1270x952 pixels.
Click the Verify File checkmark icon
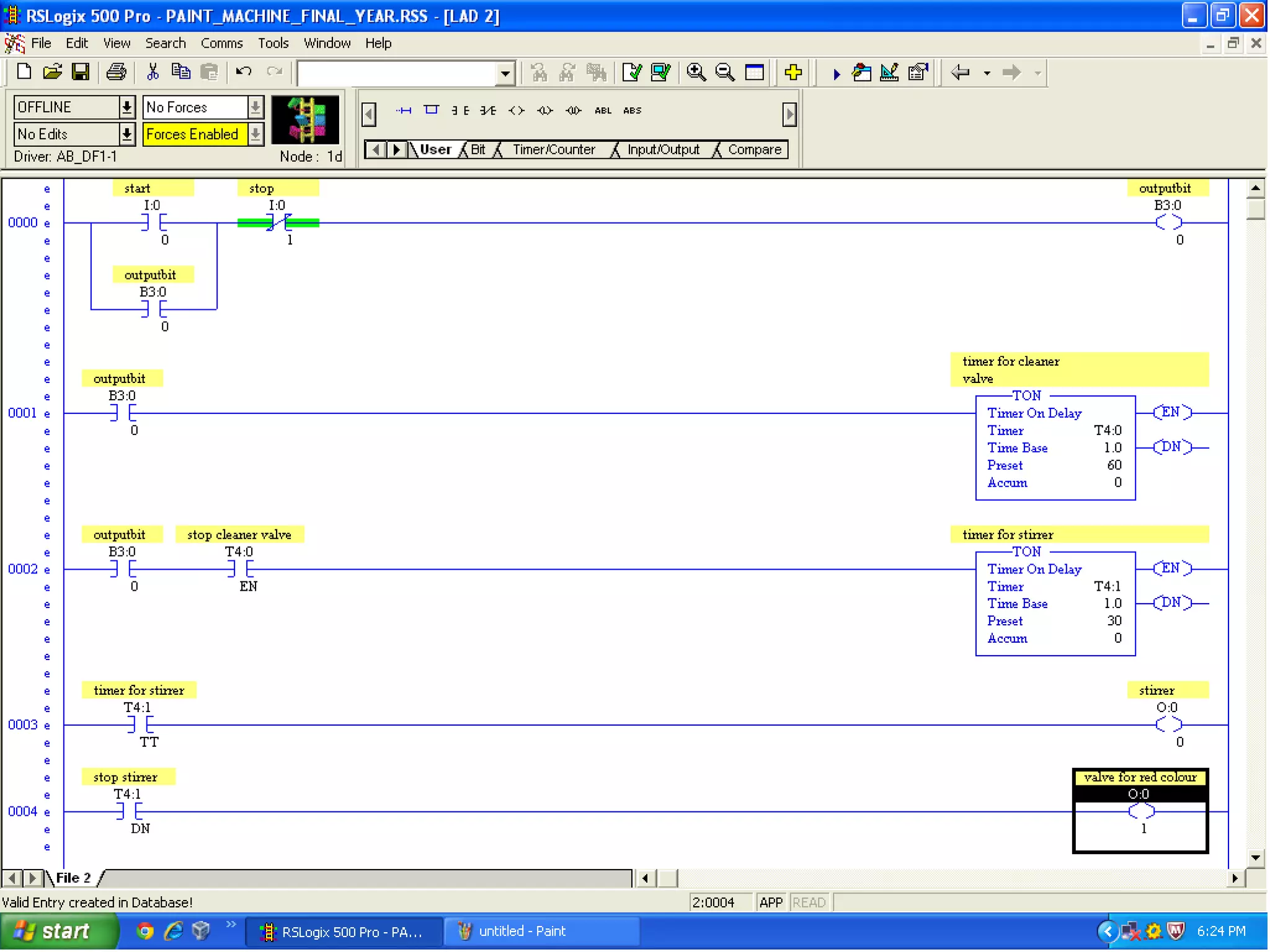point(631,73)
